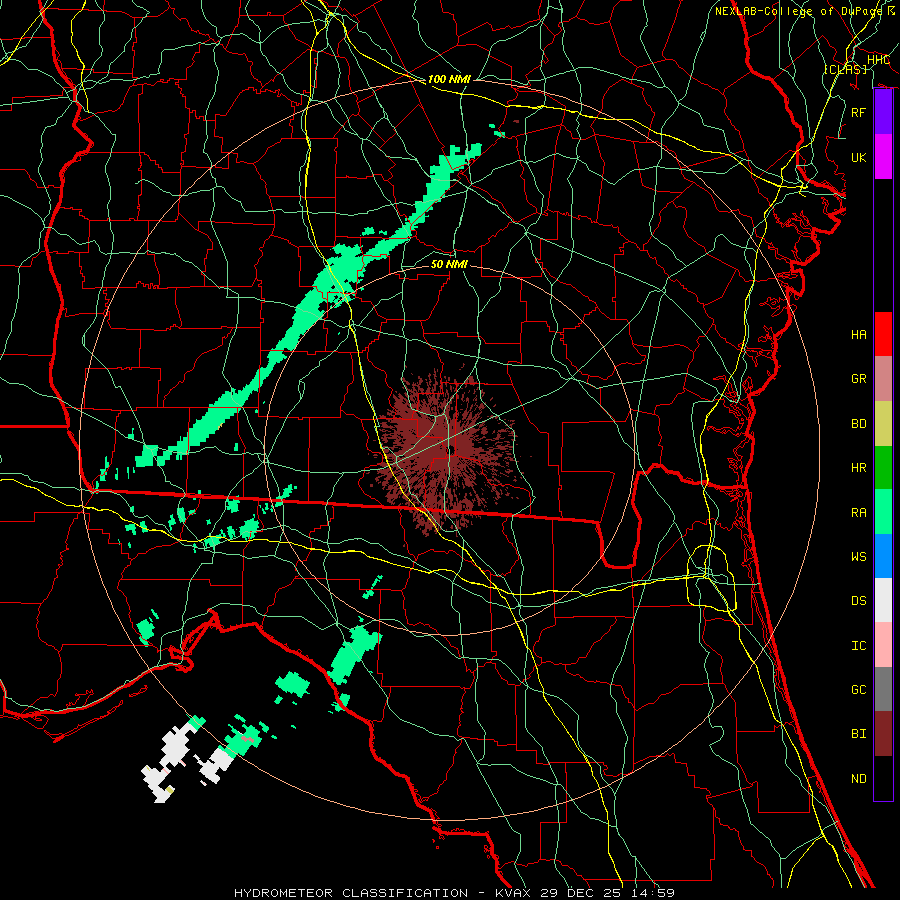Click the radar site center dot
Viewport: 900px width, 900px height.
point(452,449)
